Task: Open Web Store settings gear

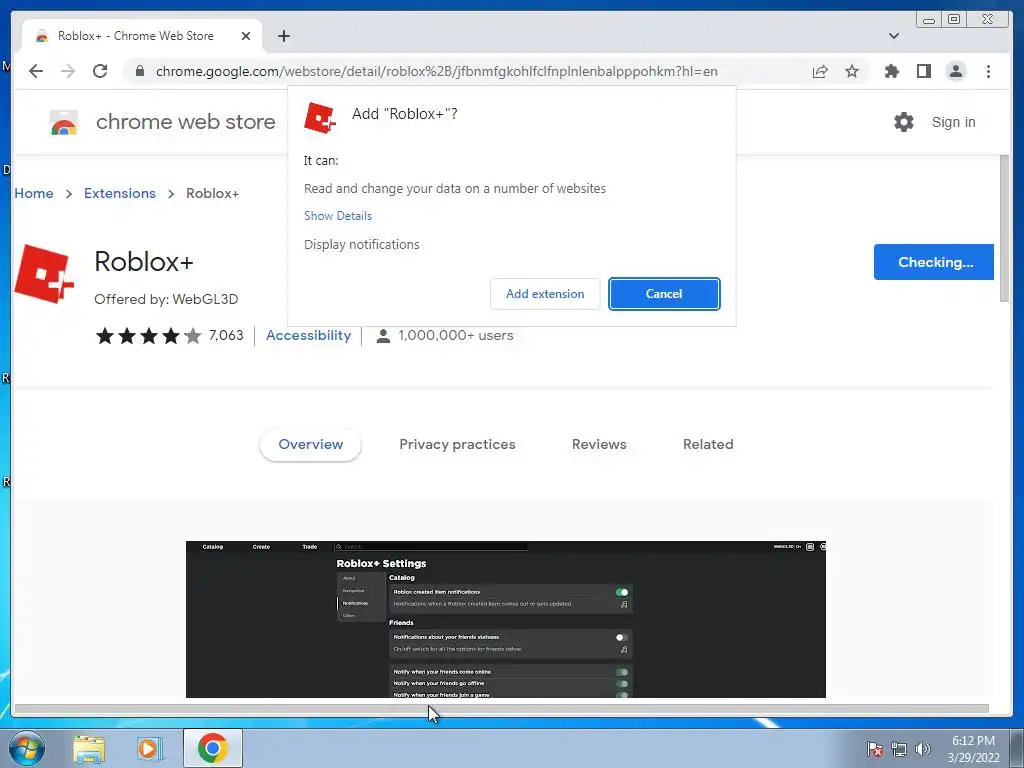Action: click(904, 121)
